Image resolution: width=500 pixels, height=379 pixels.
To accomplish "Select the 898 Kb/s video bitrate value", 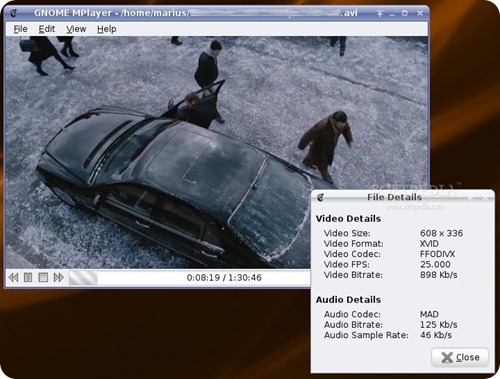I will pos(439,275).
